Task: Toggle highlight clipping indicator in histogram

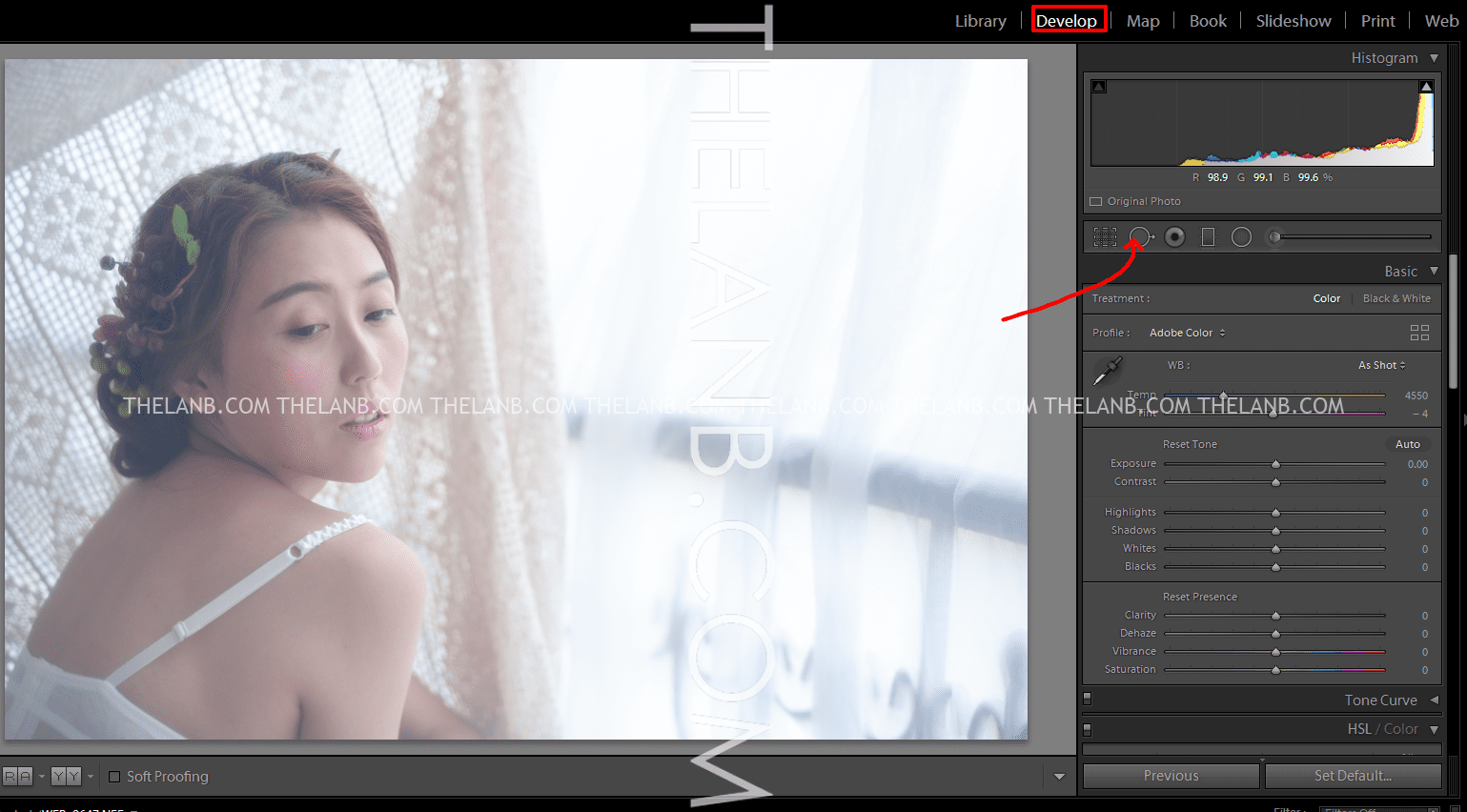Action: click(x=1426, y=87)
